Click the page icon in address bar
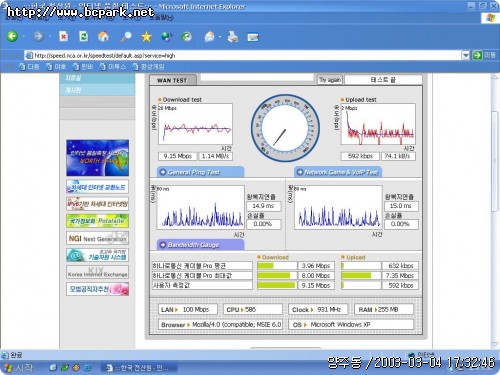Image resolution: width=500 pixels, height=375 pixels. [x=29, y=55]
